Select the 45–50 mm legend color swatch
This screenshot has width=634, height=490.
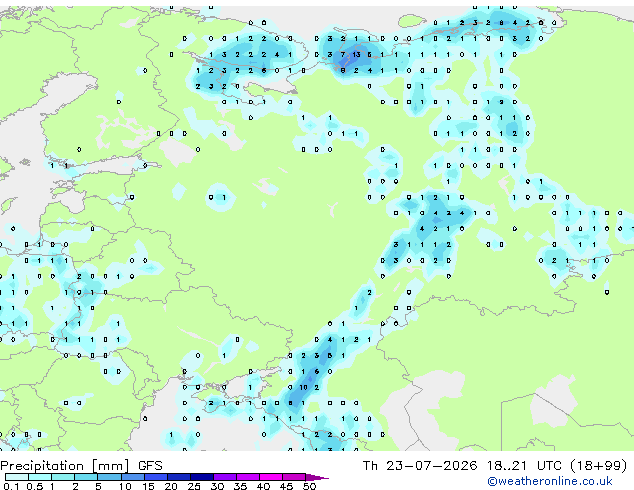(x=294, y=477)
